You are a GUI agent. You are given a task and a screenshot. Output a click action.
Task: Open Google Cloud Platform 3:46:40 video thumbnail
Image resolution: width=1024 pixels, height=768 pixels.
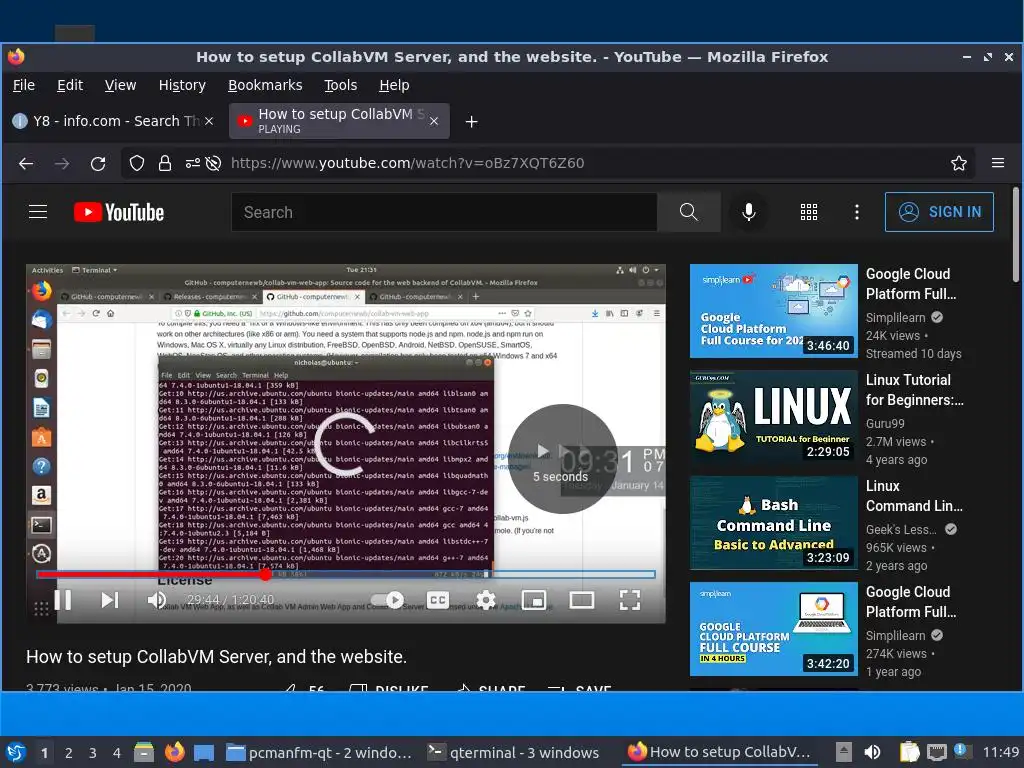[x=773, y=311]
